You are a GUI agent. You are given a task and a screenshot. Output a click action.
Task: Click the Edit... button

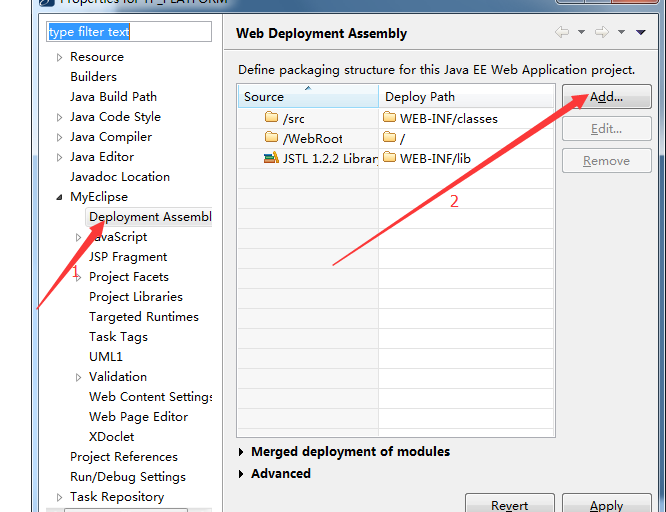pos(607,129)
